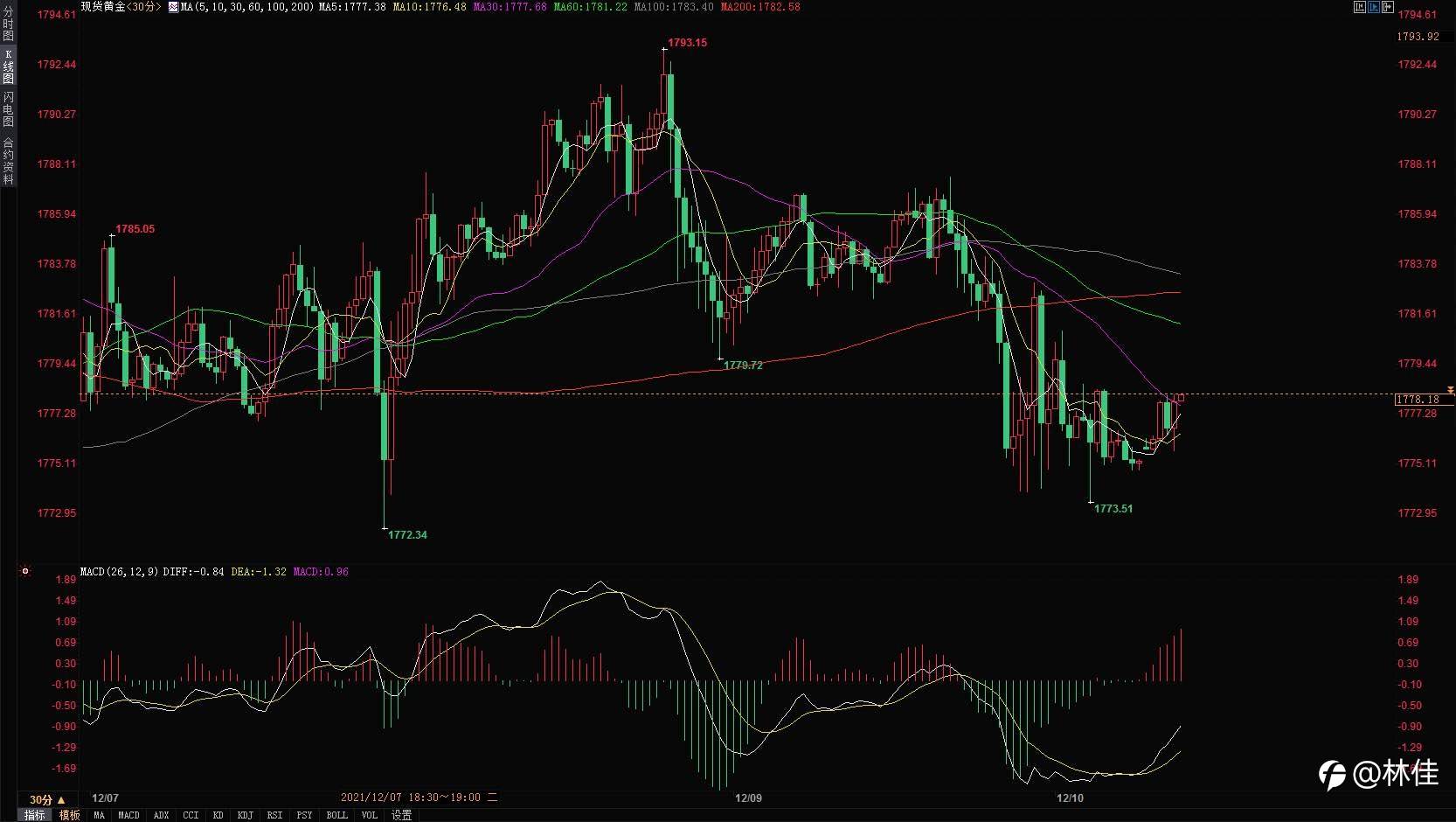Click the 1793.15 high price label
Viewport: 1456px width, 822px height.
687,43
